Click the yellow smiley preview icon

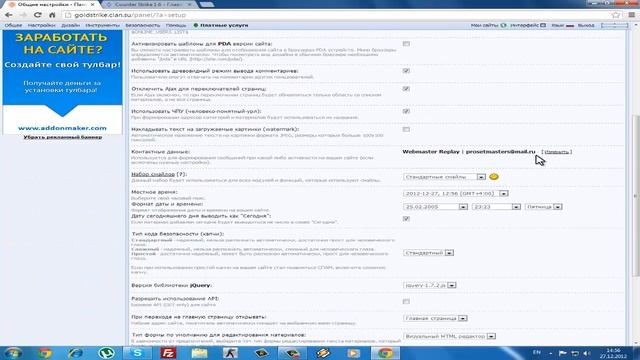pos(494,177)
